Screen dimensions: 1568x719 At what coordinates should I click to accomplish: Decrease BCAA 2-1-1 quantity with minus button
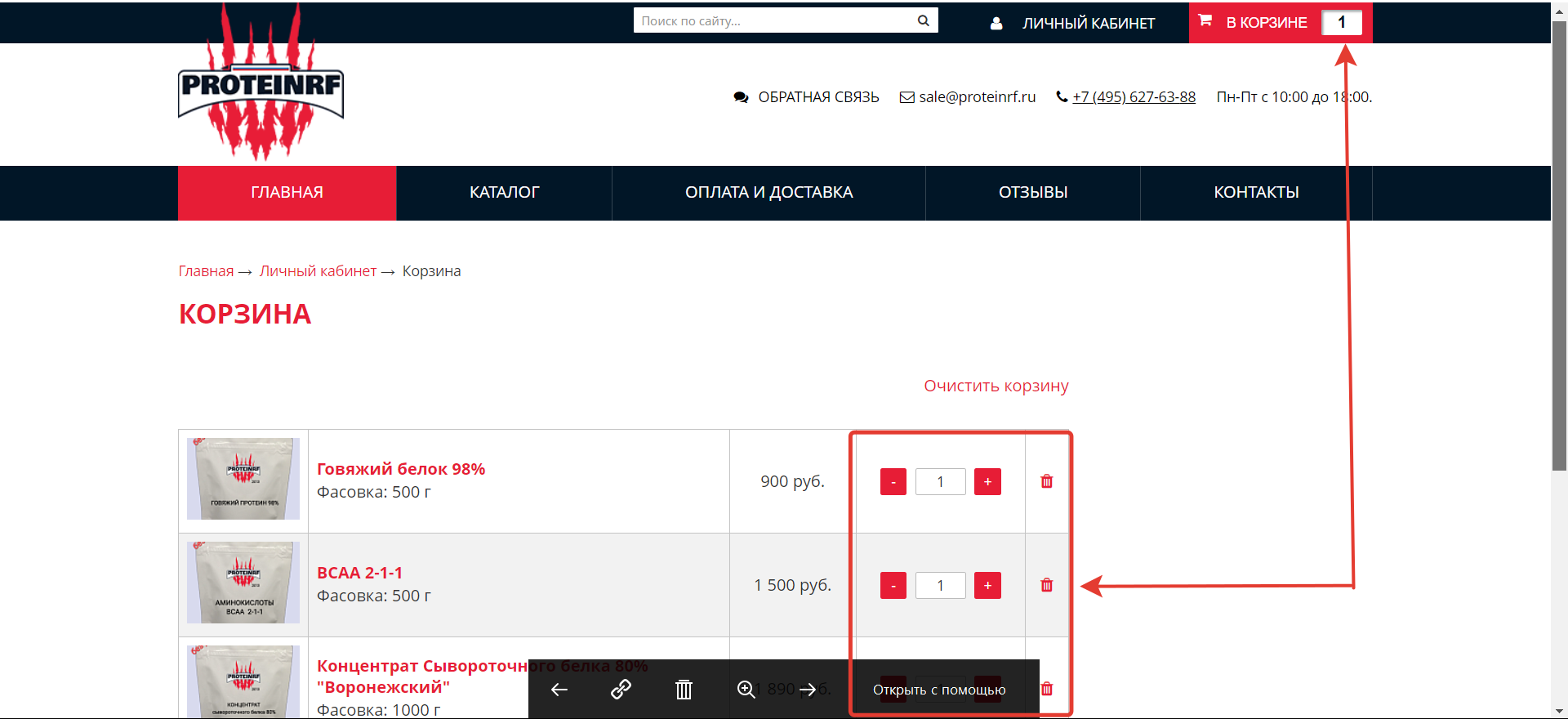(893, 586)
